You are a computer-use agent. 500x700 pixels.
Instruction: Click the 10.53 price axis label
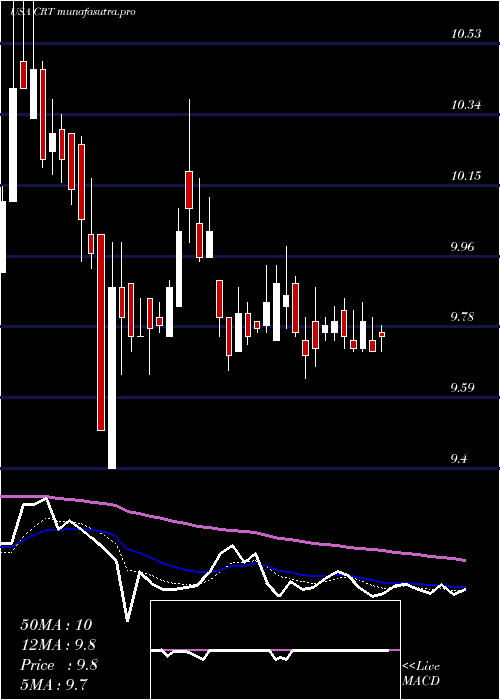pyautogui.click(x=466, y=34)
